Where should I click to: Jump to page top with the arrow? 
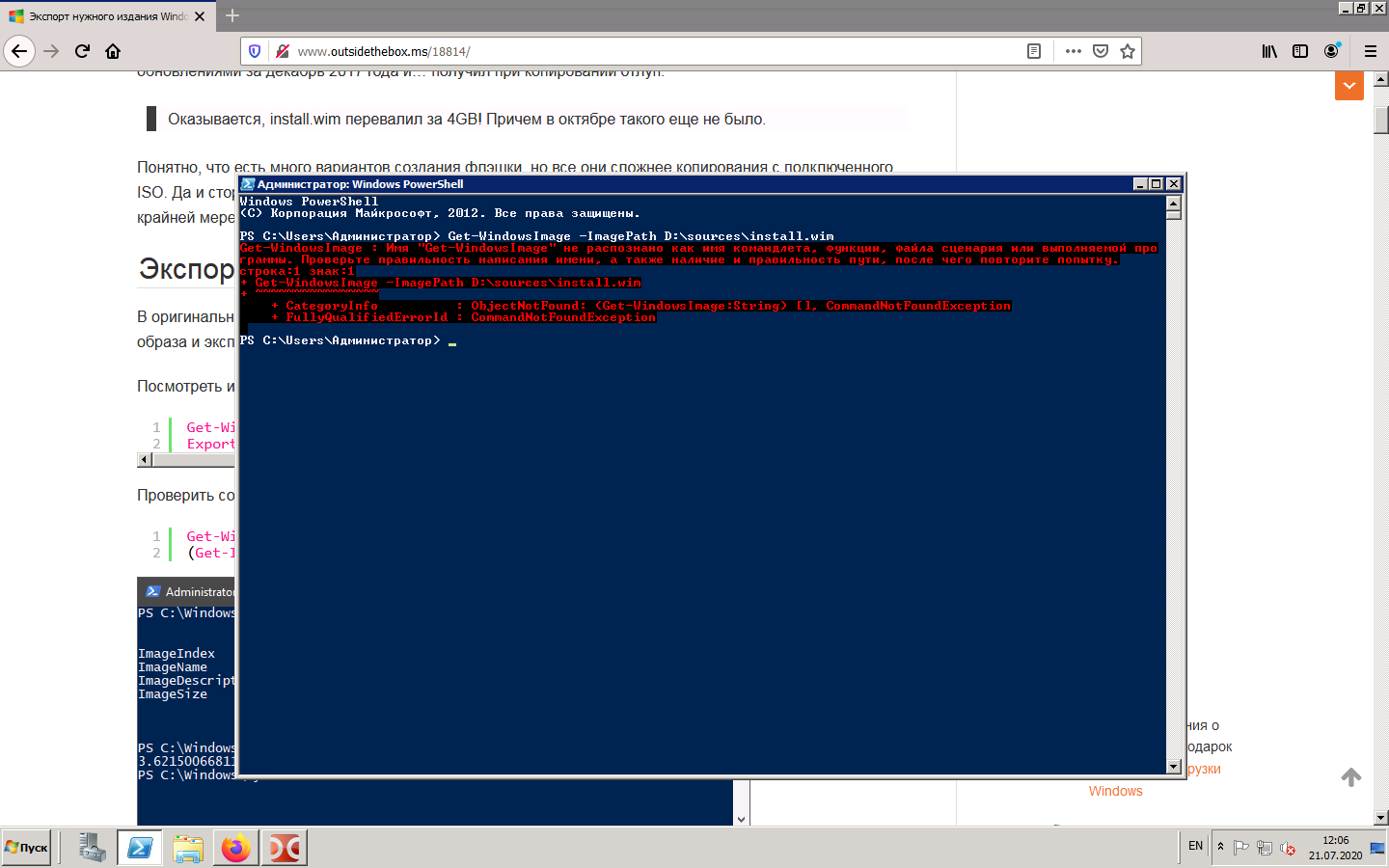coord(1351,777)
